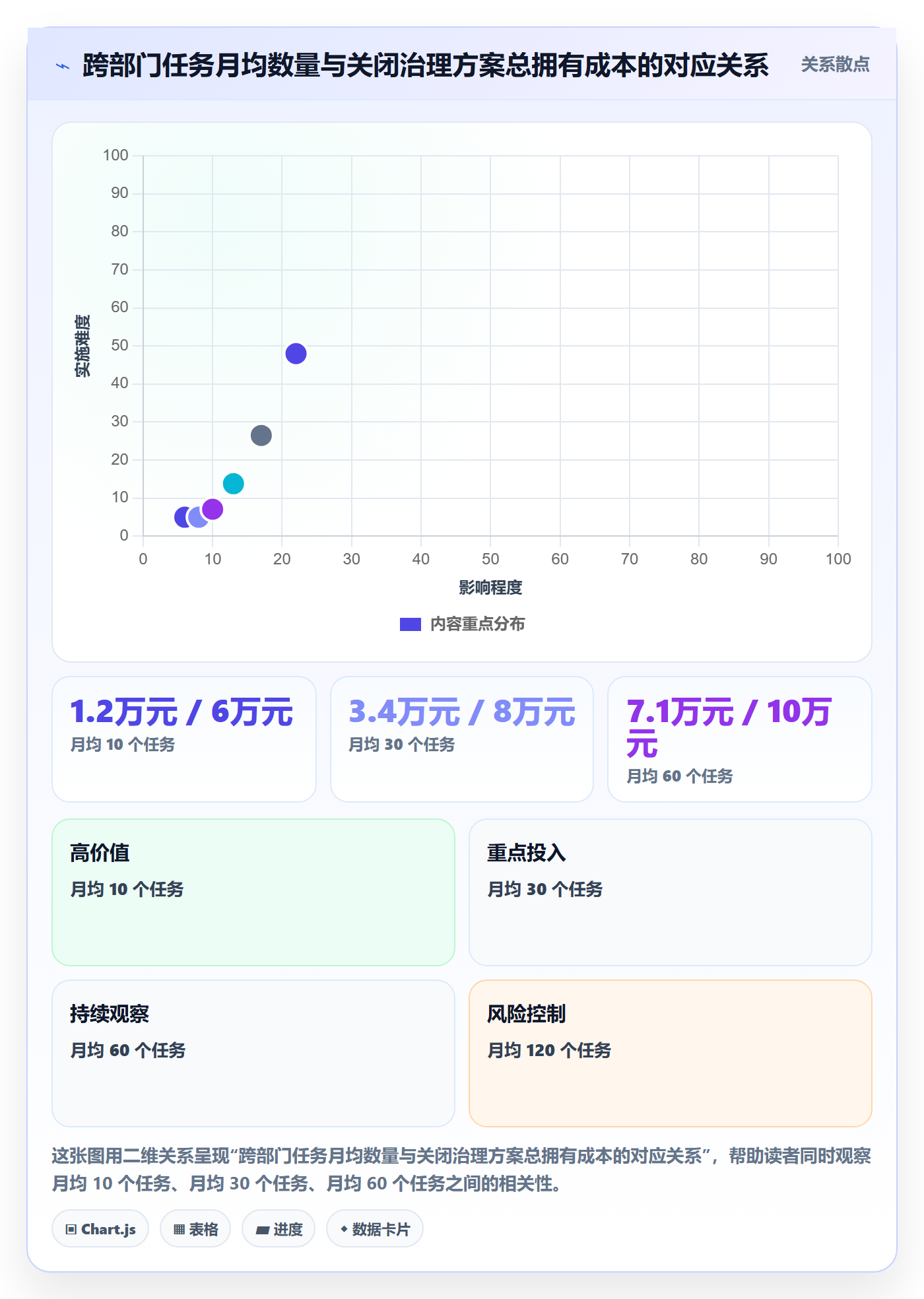Viewport: 924px width, 1299px height.
Task: Click the grid icon in the 表格 tag
Action: [x=179, y=1229]
